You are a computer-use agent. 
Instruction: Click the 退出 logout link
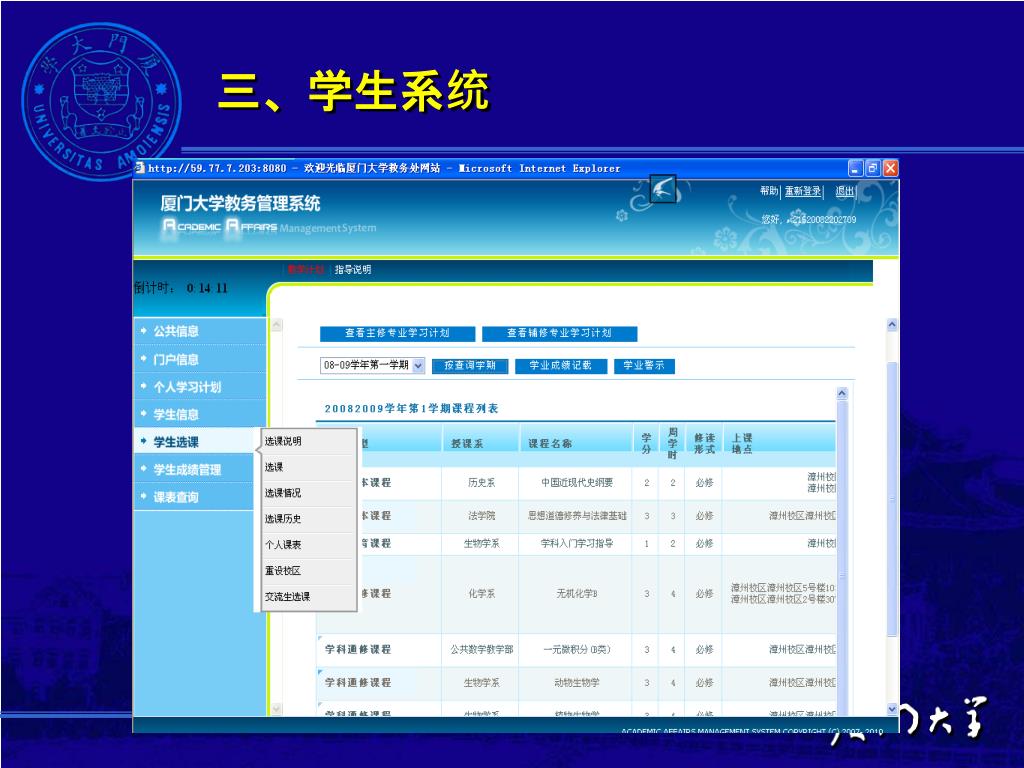(x=844, y=191)
